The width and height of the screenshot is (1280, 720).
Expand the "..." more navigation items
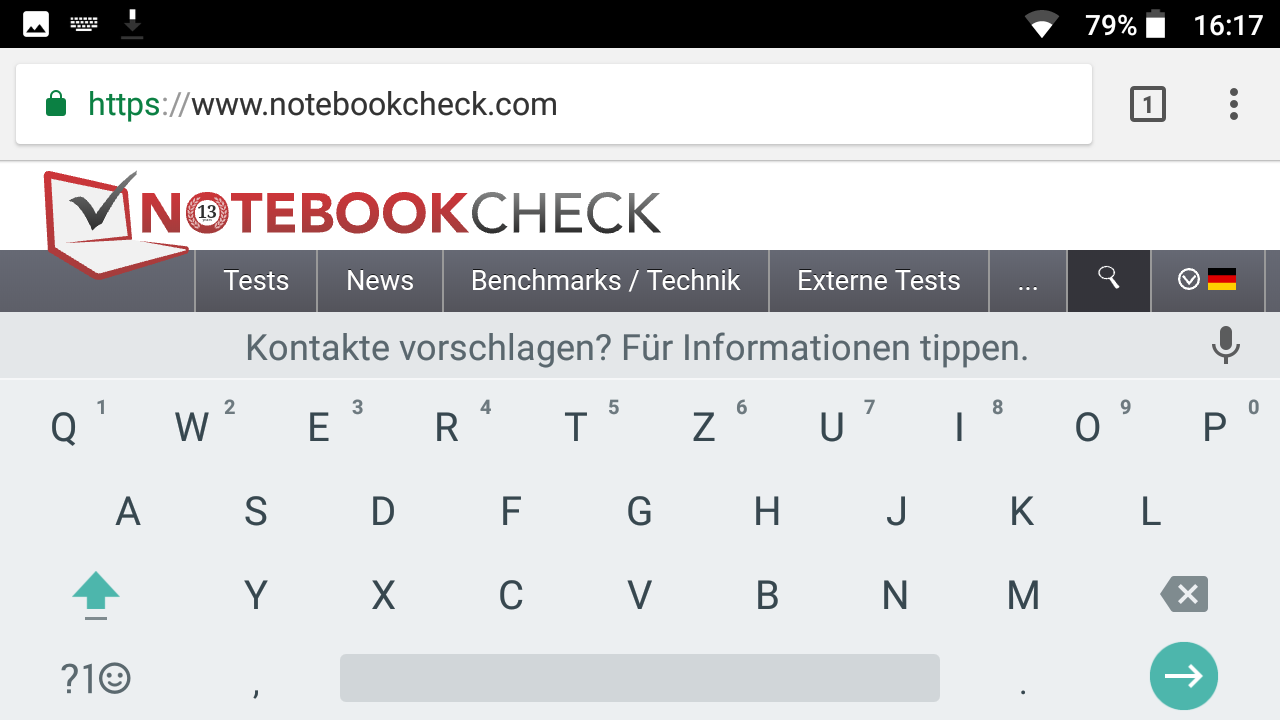pyautogui.click(x=1028, y=281)
